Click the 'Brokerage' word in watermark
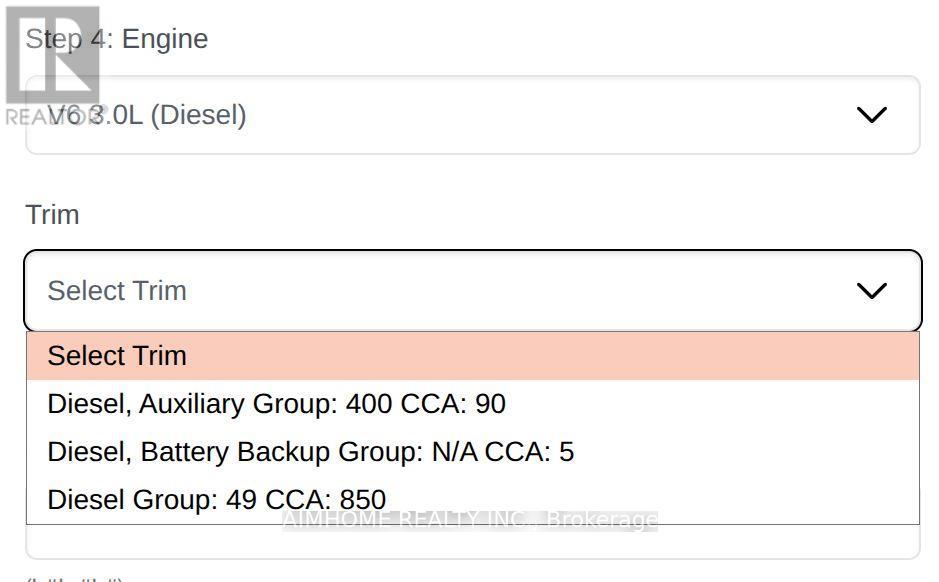 (x=602, y=520)
